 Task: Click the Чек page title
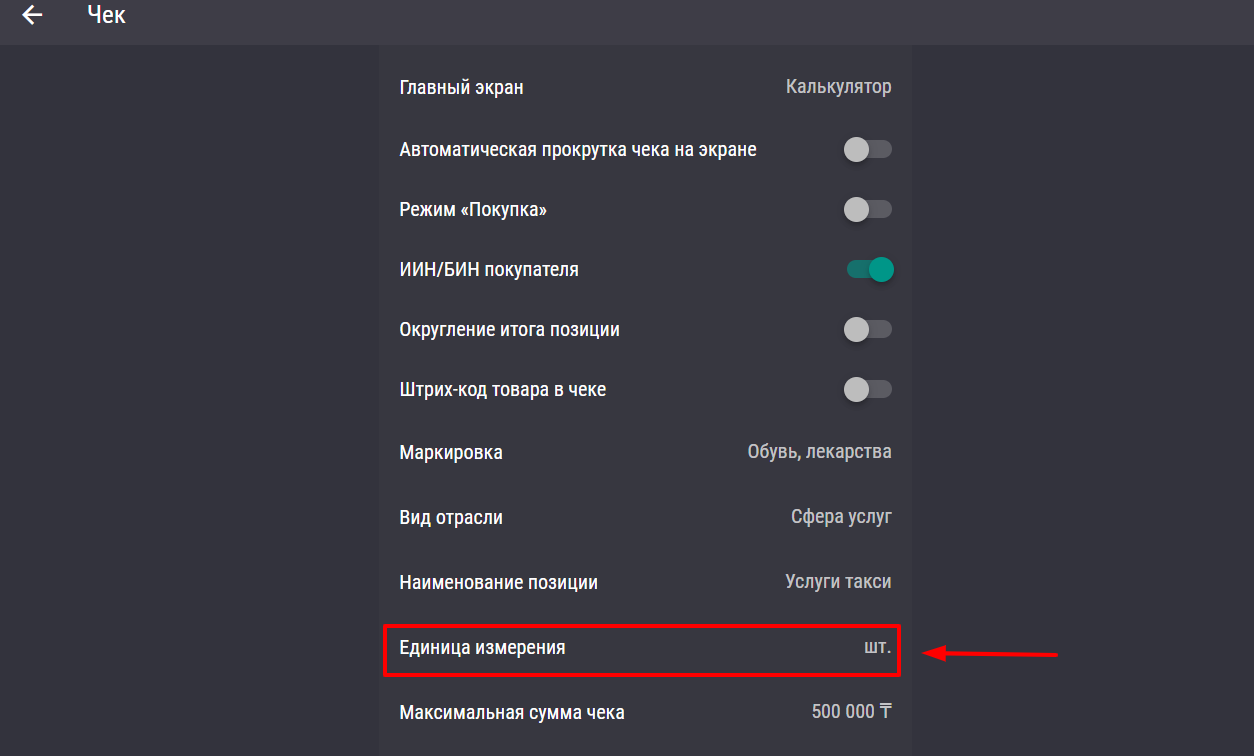106,15
